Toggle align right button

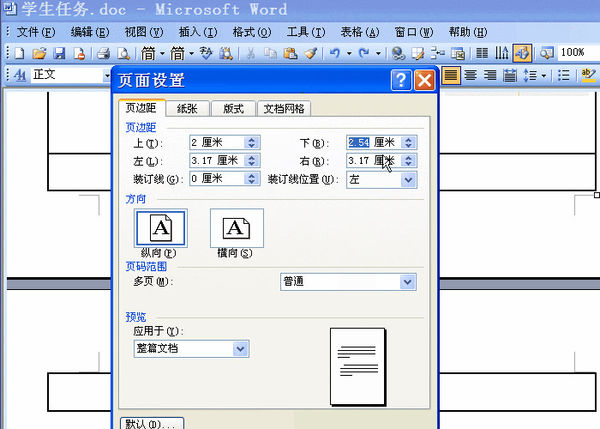[x=490, y=75]
